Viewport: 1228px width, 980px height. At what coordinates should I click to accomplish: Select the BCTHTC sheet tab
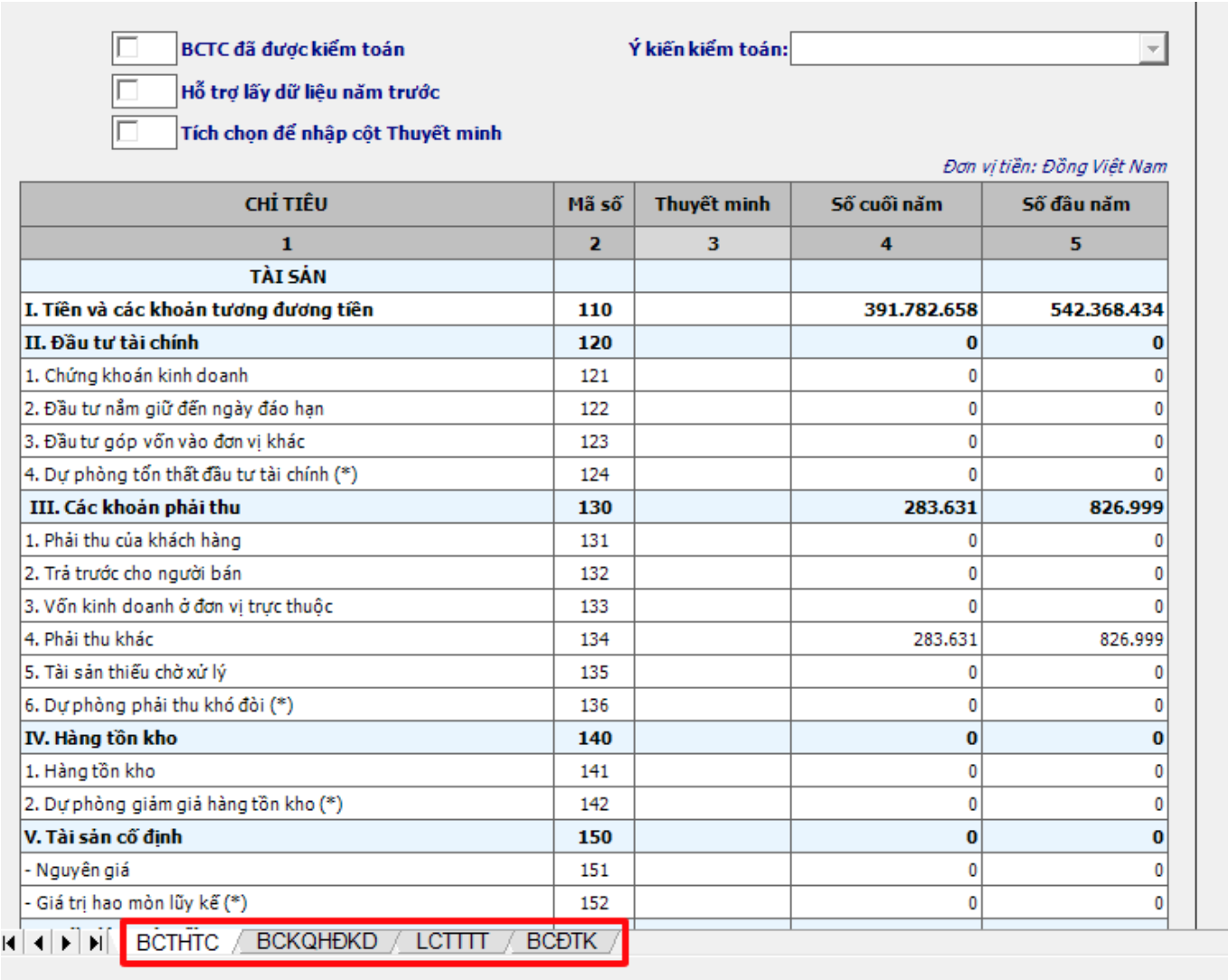click(177, 942)
